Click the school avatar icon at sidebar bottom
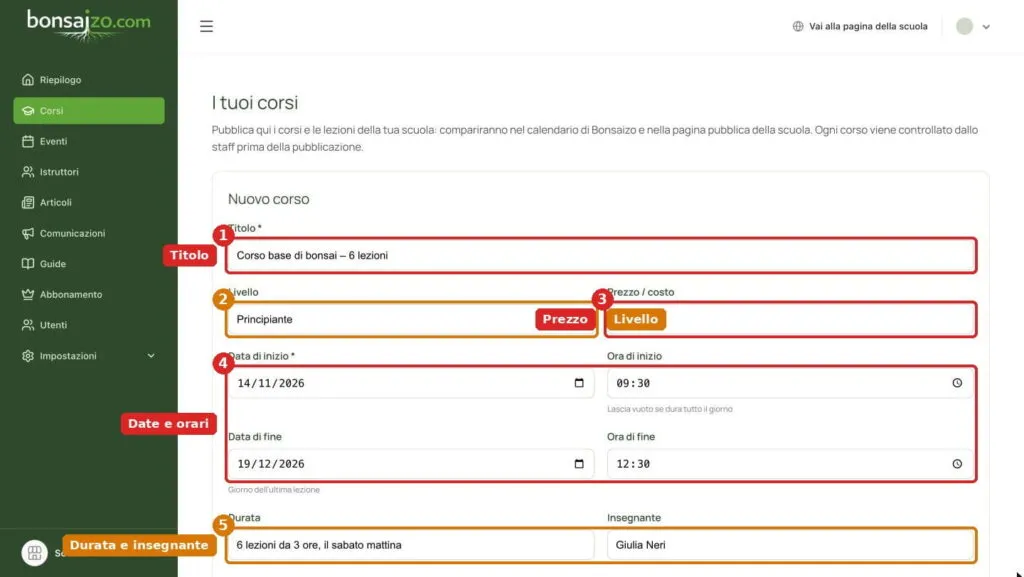Image resolution: width=1024 pixels, height=577 pixels. 35,553
